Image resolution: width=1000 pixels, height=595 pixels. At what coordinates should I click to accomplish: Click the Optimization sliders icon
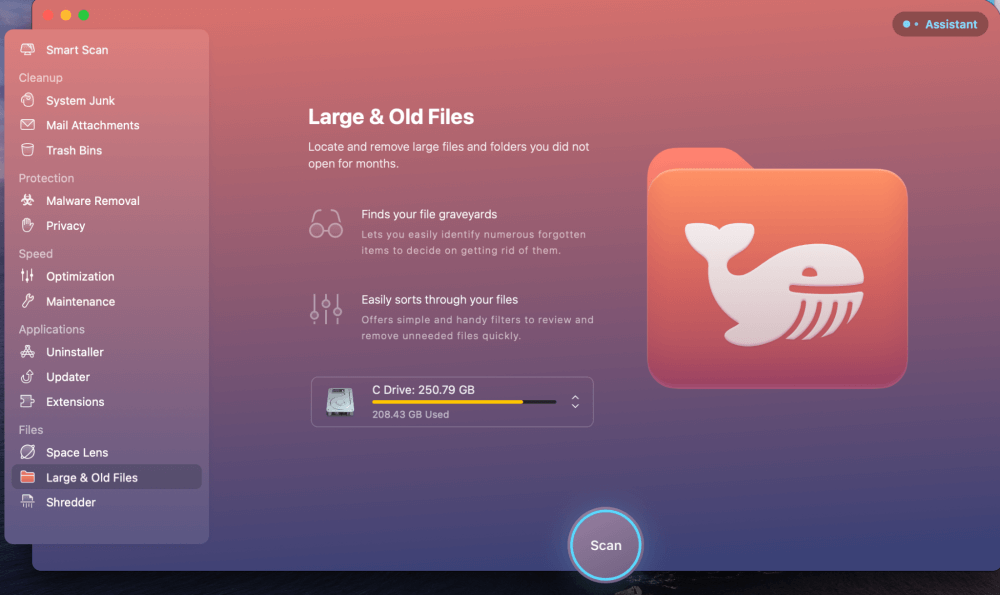coord(28,277)
